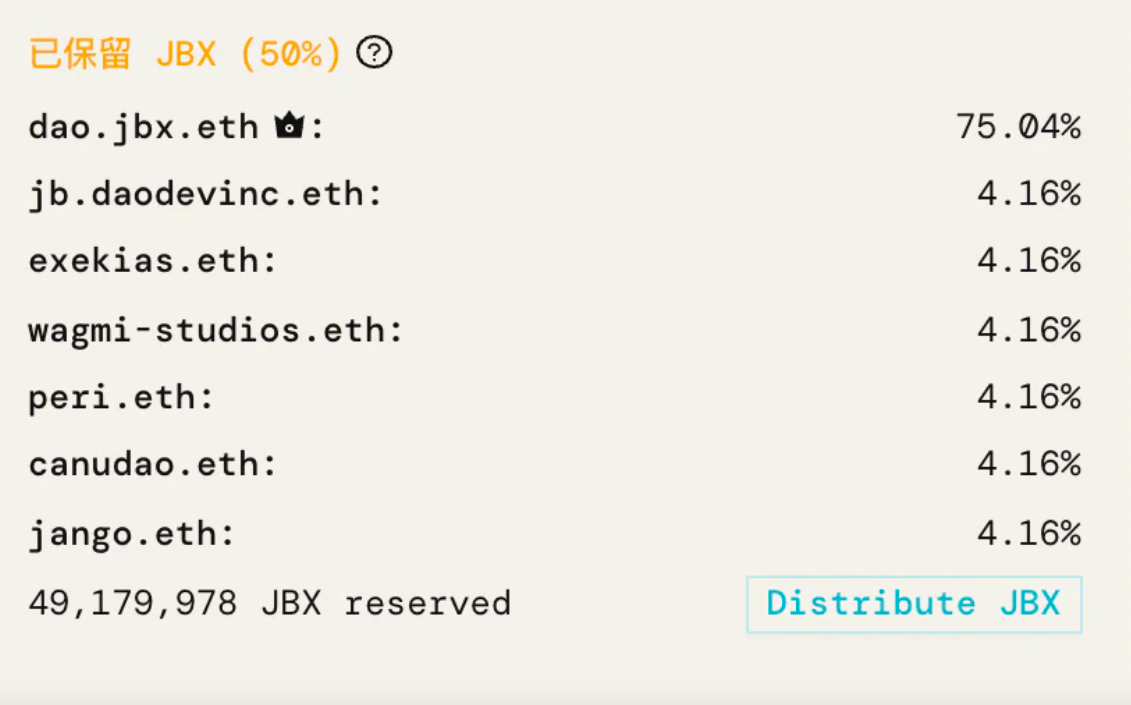This screenshot has width=1131, height=705.
Task: Click the 已保留 JBX (50%) heading
Action: 185,53
